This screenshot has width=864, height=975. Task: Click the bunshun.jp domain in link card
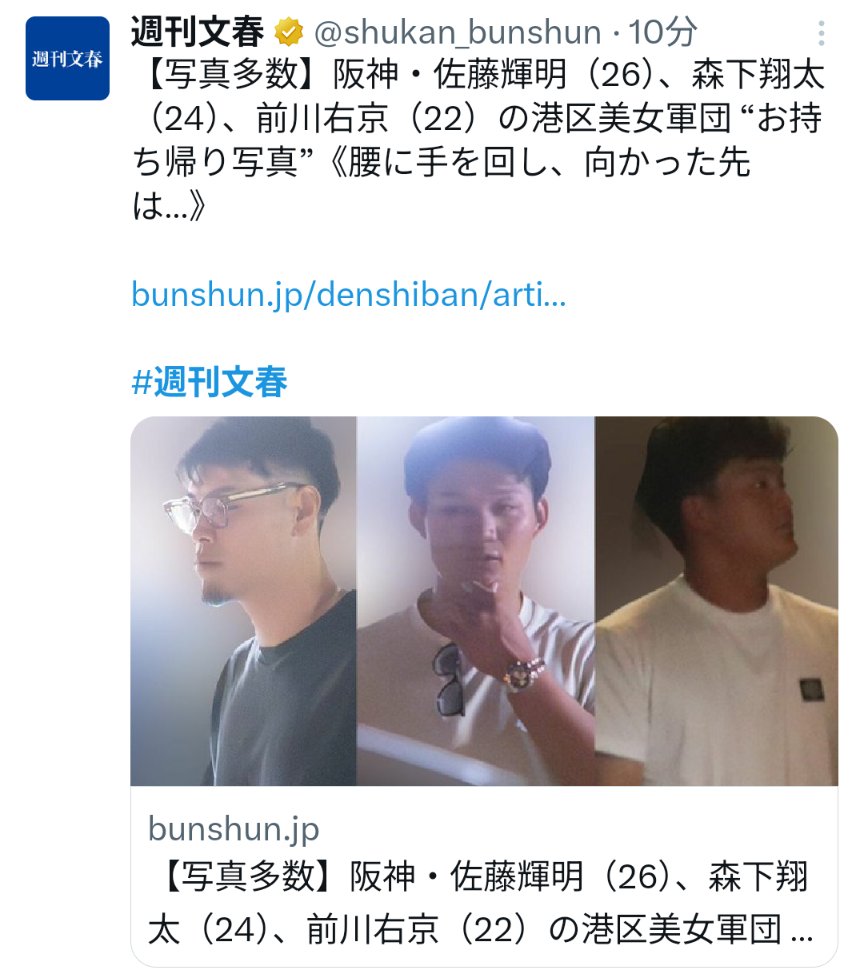point(234,829)
